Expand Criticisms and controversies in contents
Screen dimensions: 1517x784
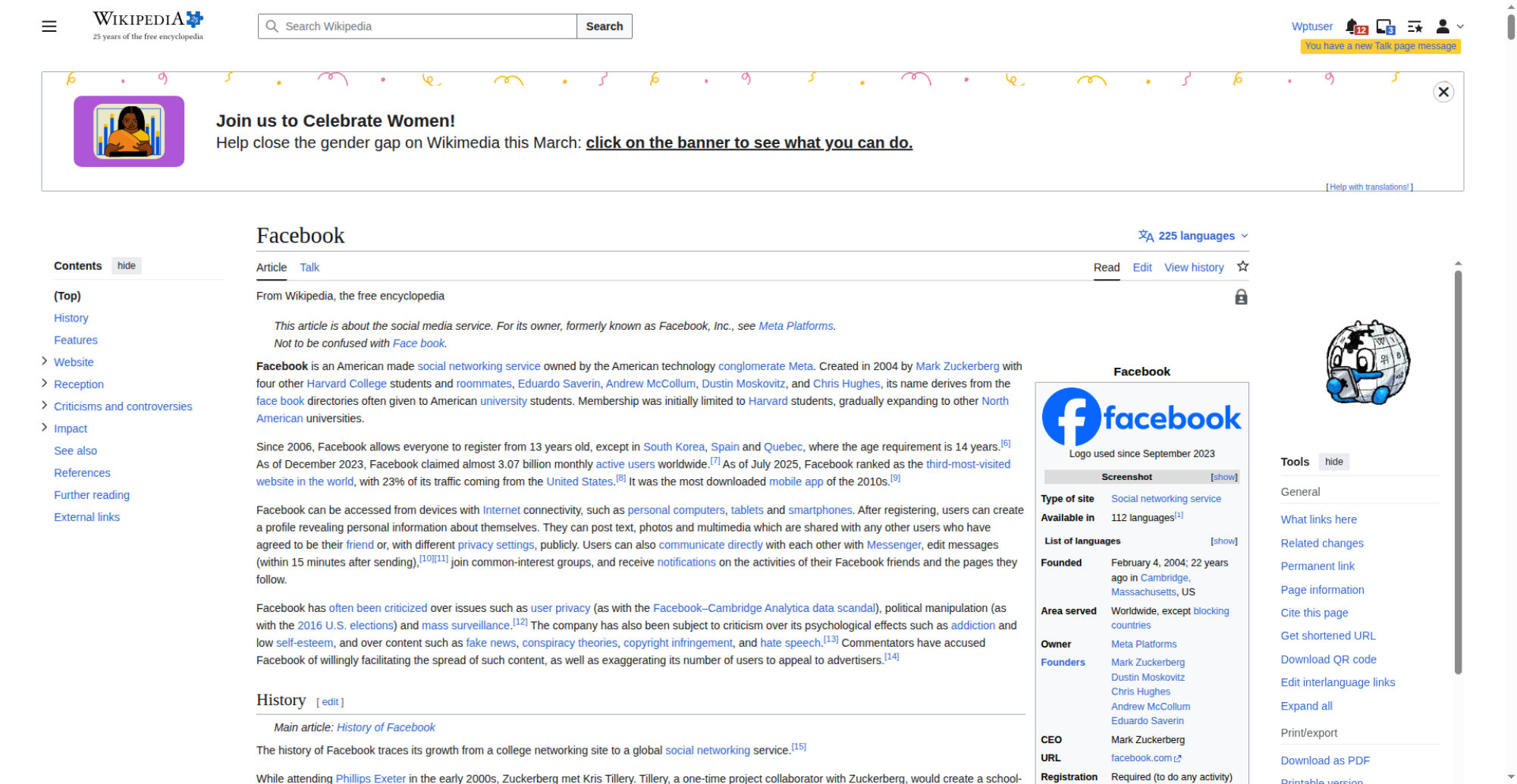click(44, 406)
